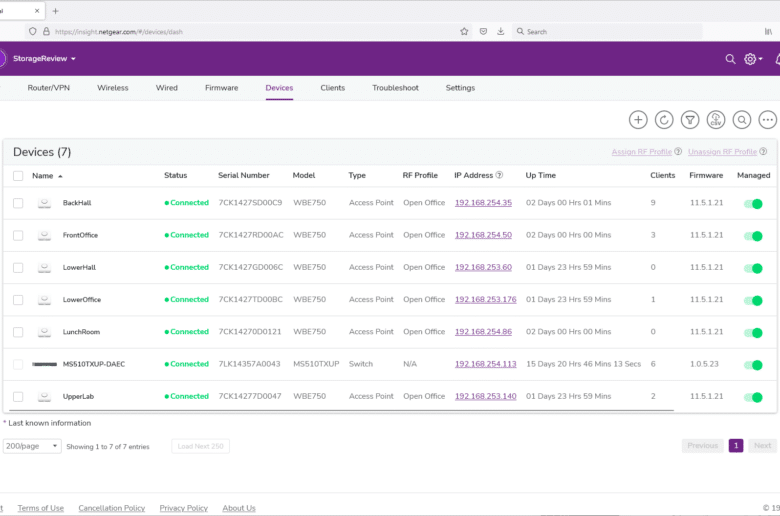The height and width of the screenshot is (516, 780).
Task: Toggle Managed switch for LunchRoom
Action: pyautogui.click(x=753, y=333)
